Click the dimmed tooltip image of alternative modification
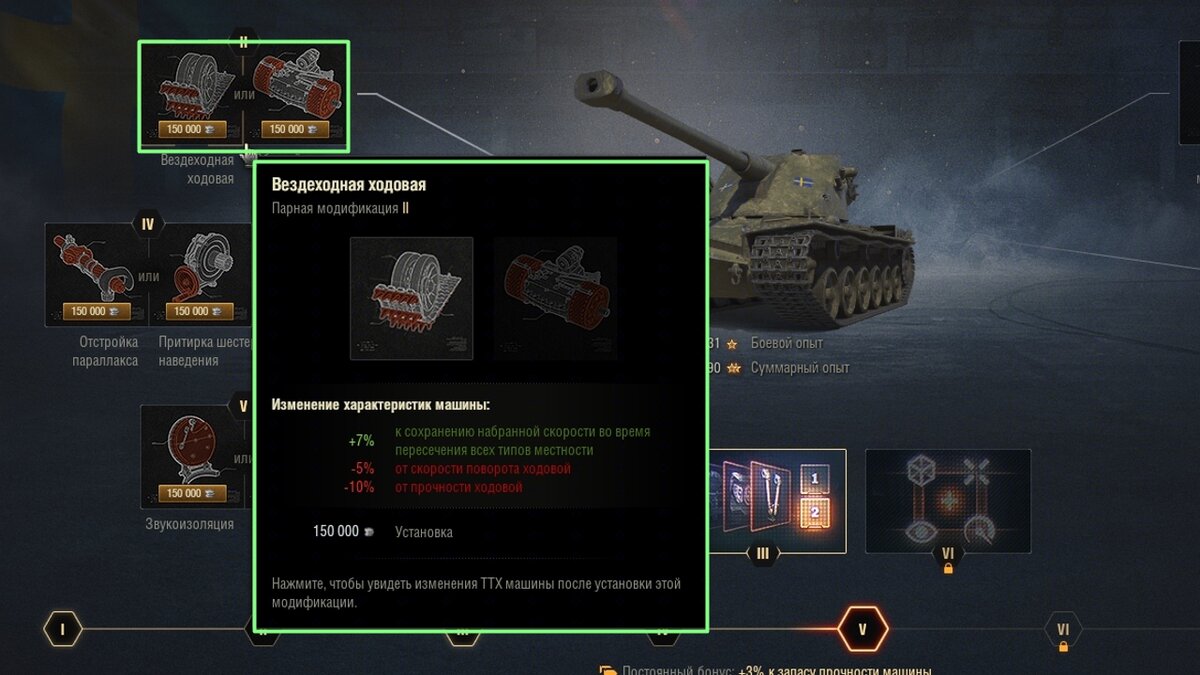1200x675 pixels. (555, 298)
